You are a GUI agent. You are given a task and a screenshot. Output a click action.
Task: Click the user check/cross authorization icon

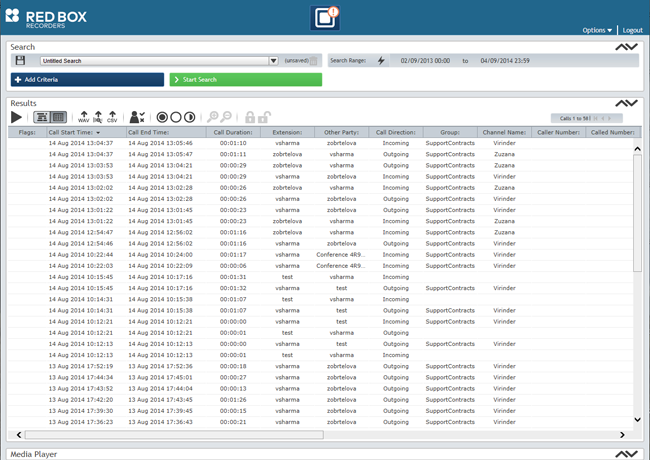(x=137, y=117)
